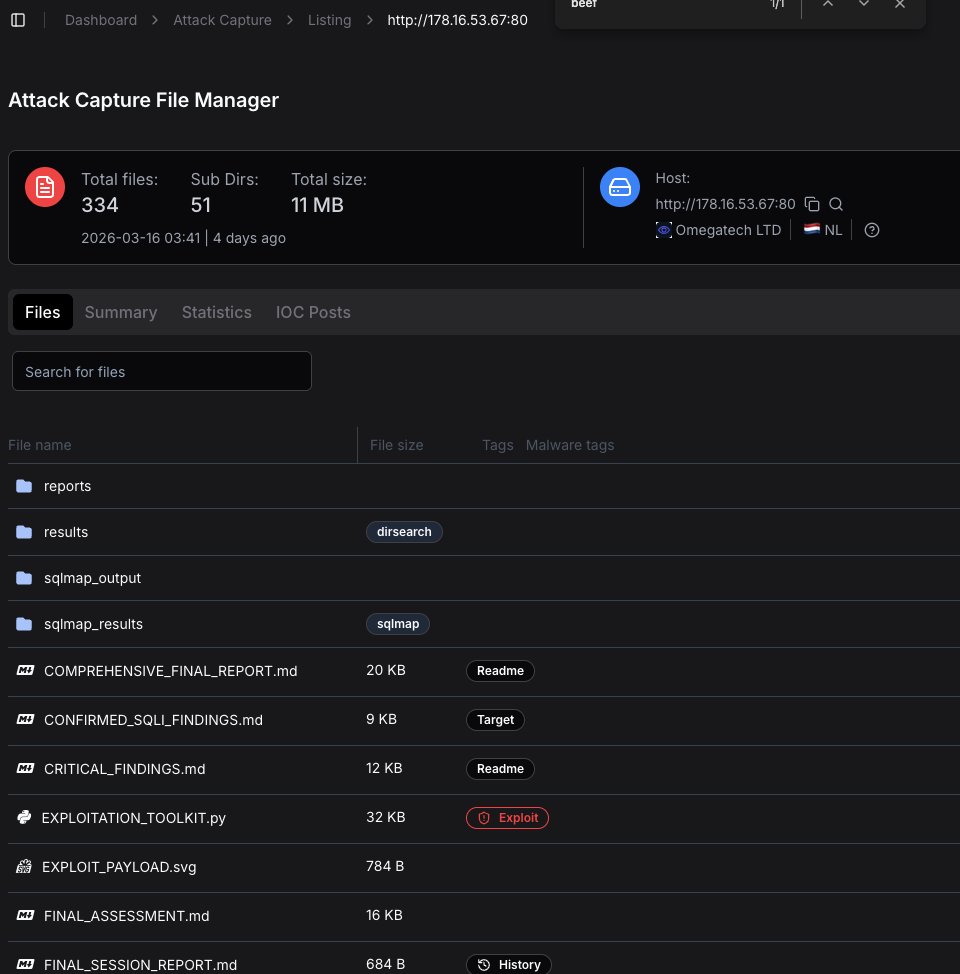Focus the Search for files field

coord(162,371)
